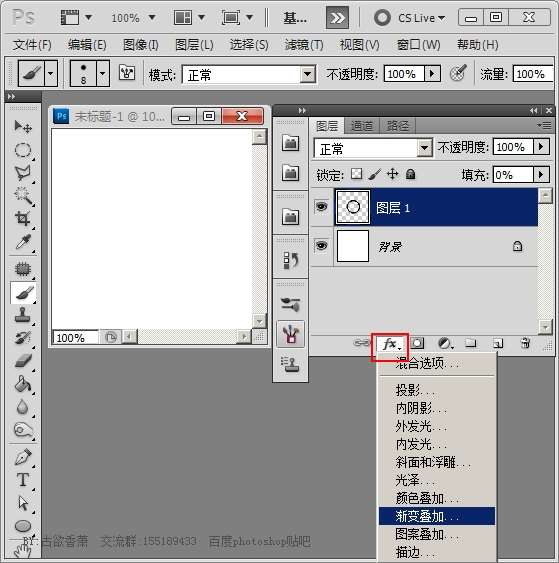Open brush preset picker arrow
Viewport: 559px width, 563px height.
(103, 73)
